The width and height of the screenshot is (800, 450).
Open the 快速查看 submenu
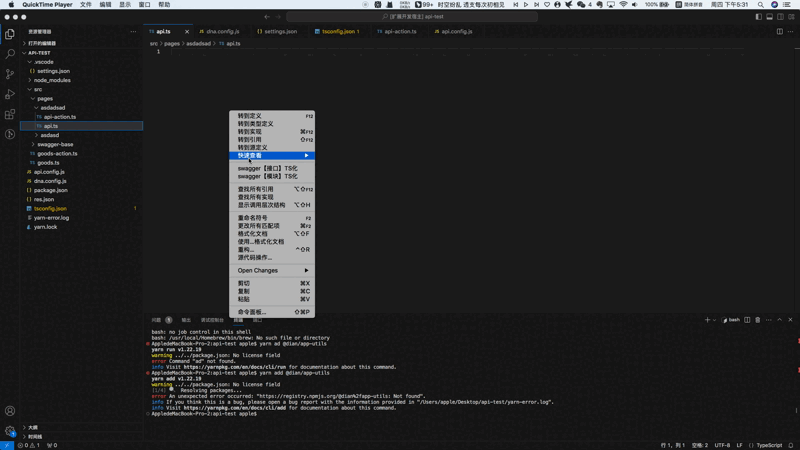coord(272,155)
